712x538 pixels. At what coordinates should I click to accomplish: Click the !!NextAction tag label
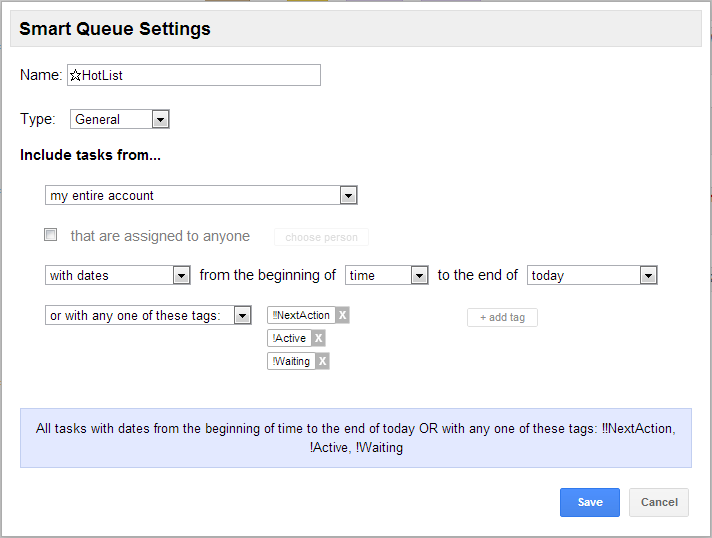point(301,315)
